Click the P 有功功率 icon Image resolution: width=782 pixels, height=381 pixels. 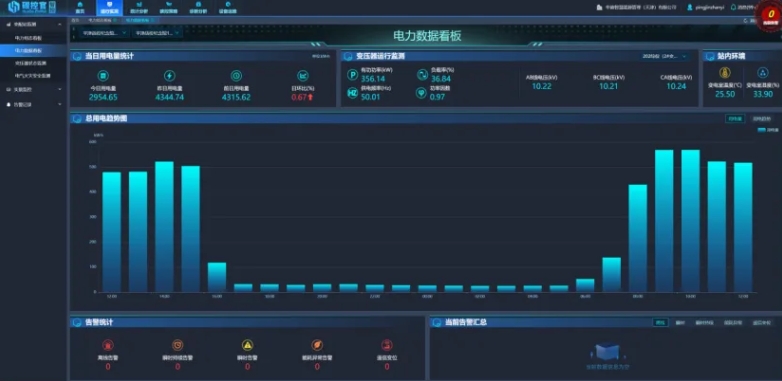pos(353,75)
